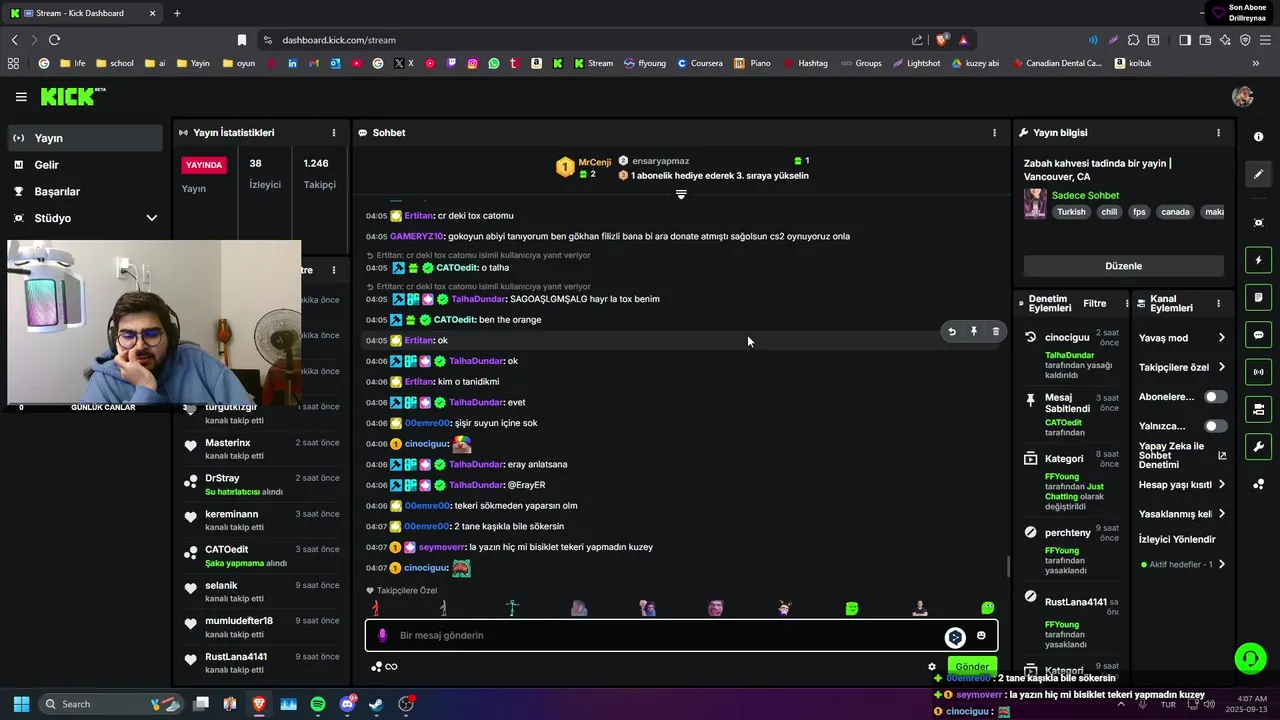Screen dimensions: 1280x720
Task: Collapse the gift leaderboard chevron
Action: [681, 194]
